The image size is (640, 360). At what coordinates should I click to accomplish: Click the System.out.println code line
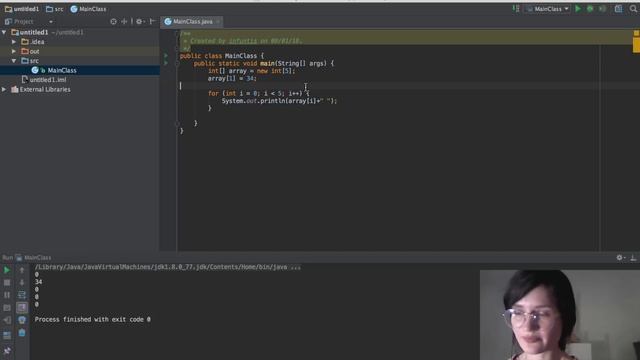[x=280, y=100]
